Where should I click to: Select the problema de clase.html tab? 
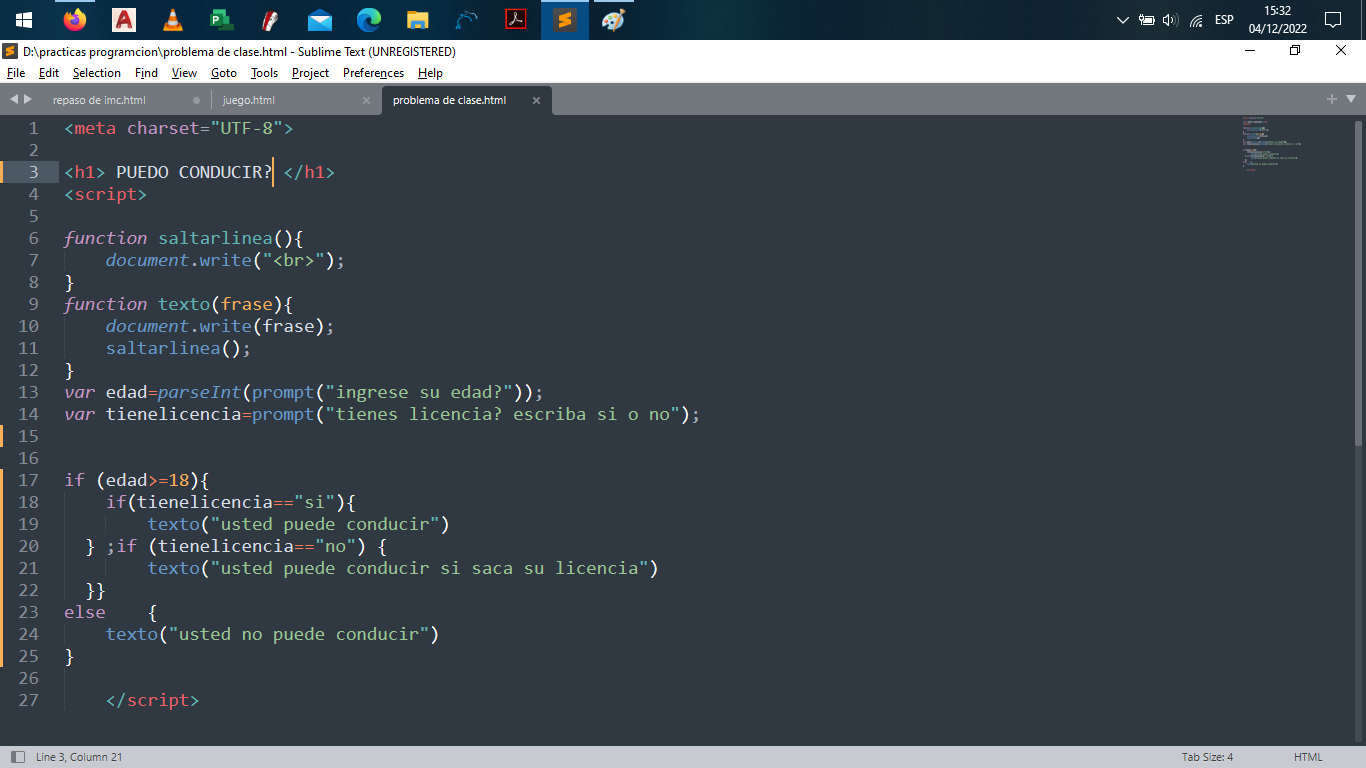pos(449,100)
